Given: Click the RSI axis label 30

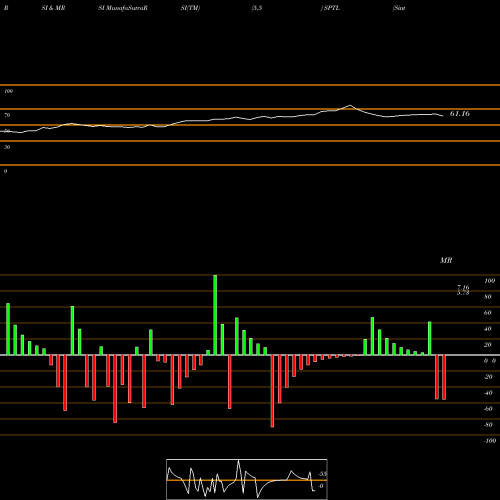Looking at the screenshot, I should (7, 147).
